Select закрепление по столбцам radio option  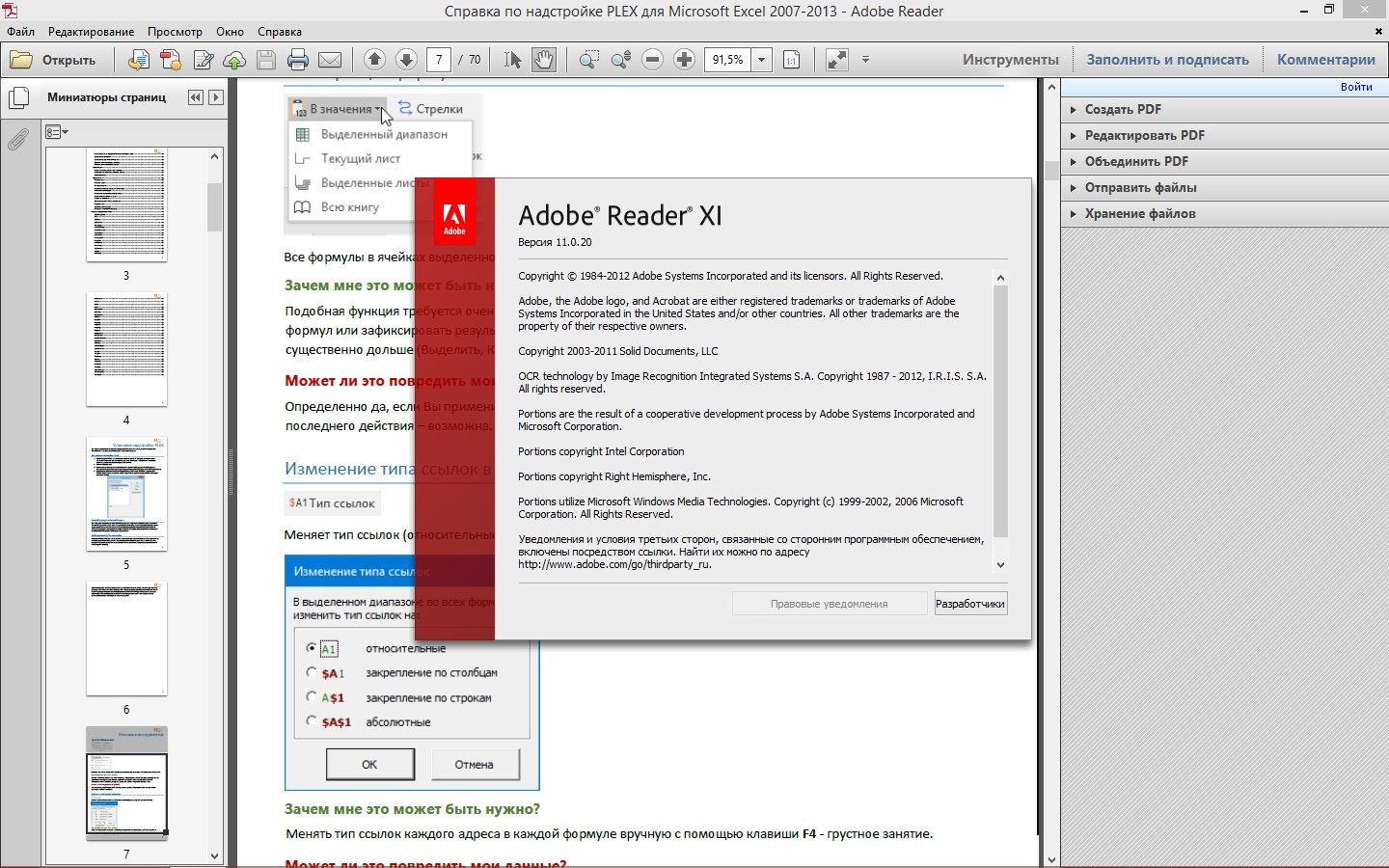312,672
